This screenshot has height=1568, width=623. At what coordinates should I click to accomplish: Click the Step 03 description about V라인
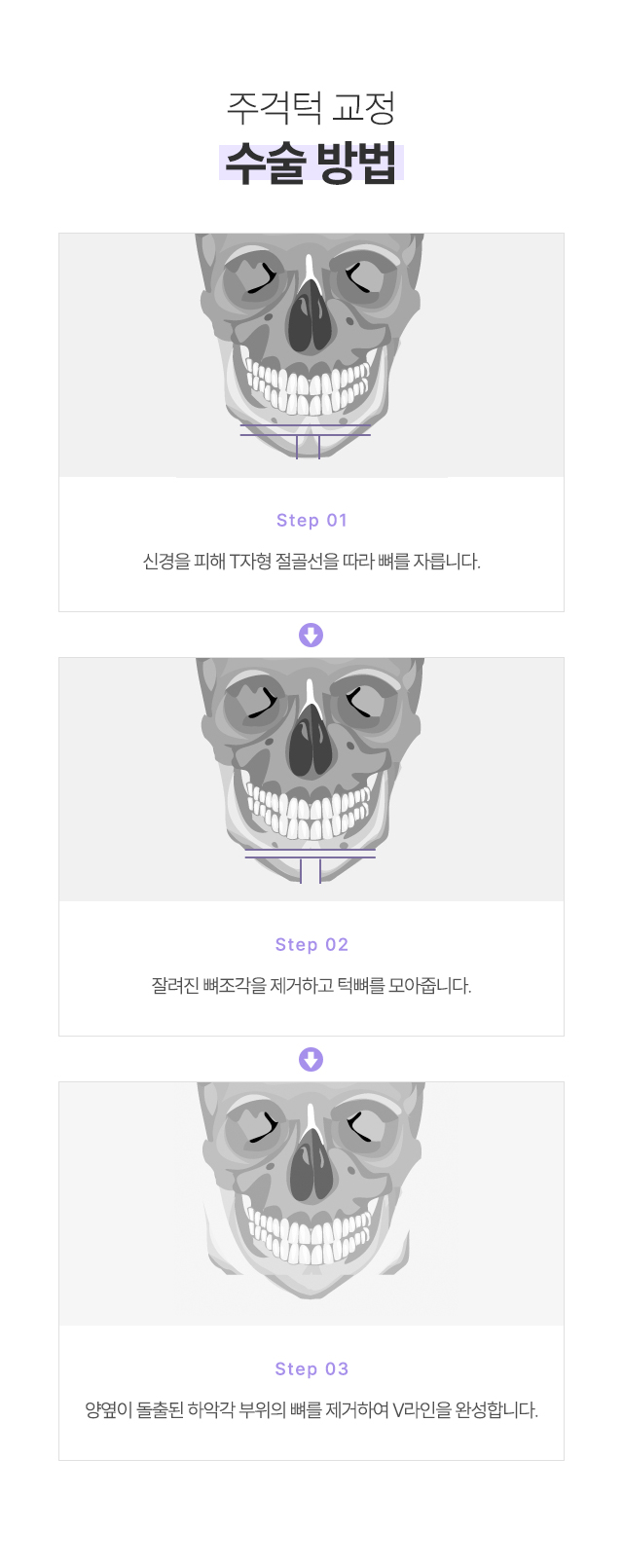click(311, 1410)
